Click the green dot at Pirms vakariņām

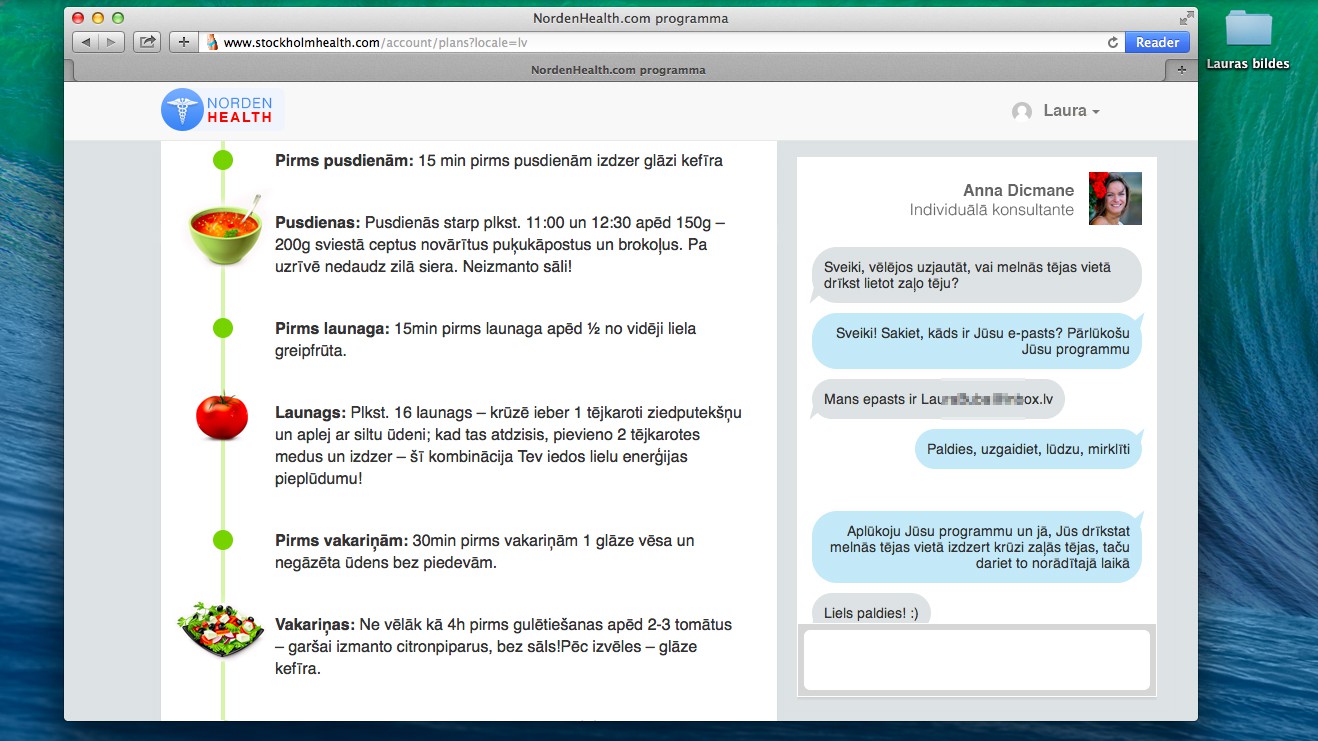[223, 540]
